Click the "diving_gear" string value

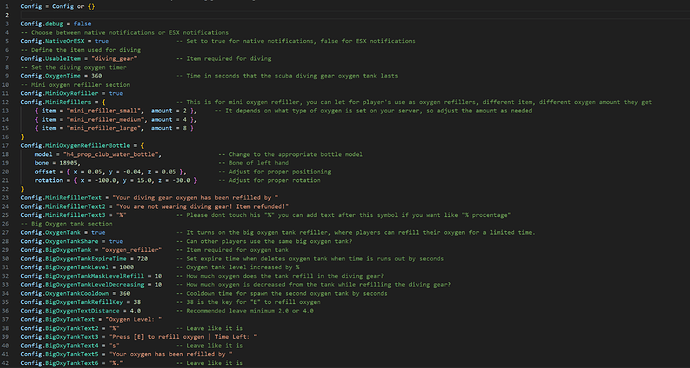(114, 59)
